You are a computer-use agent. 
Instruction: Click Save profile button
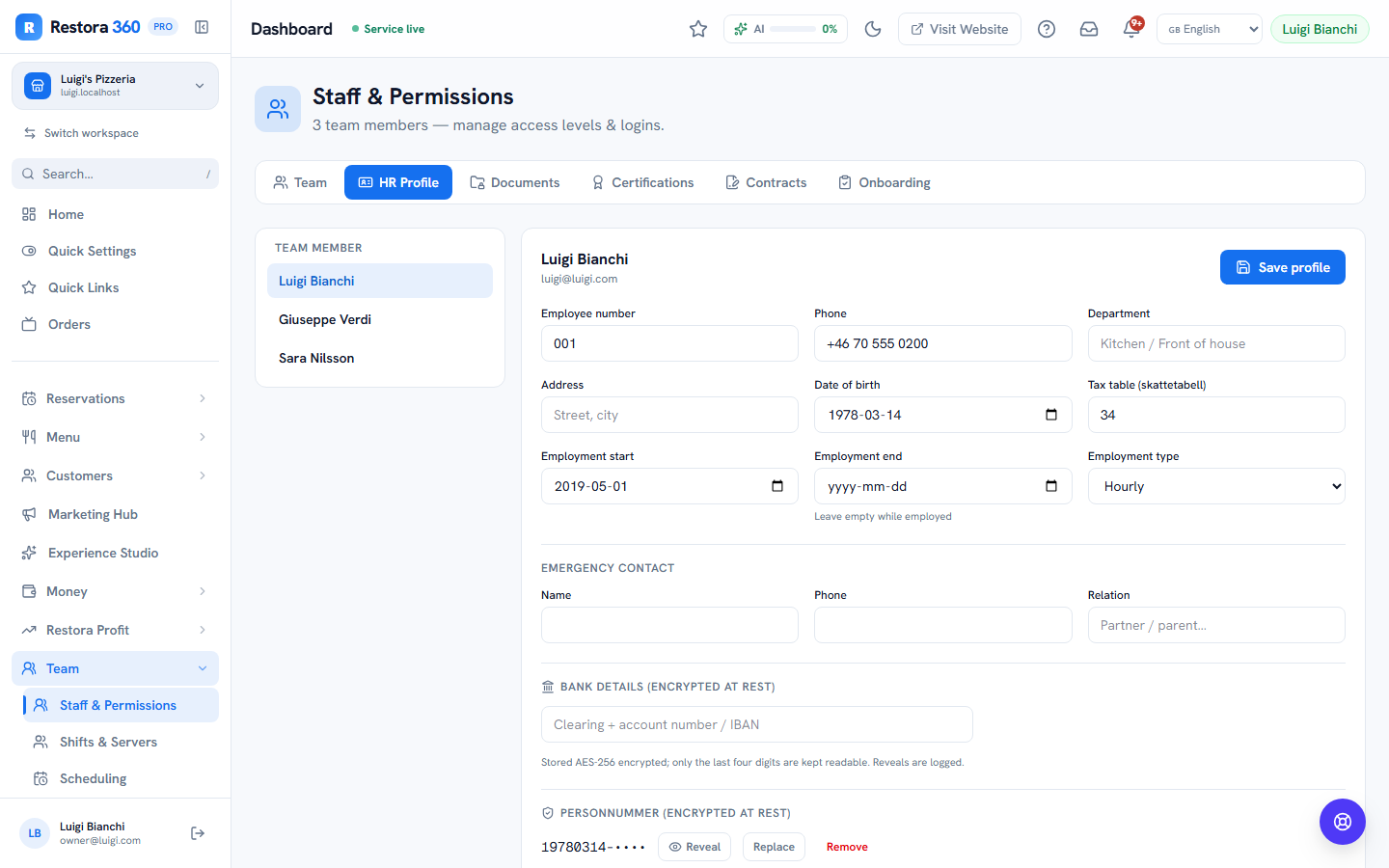tap(1283, 267)
